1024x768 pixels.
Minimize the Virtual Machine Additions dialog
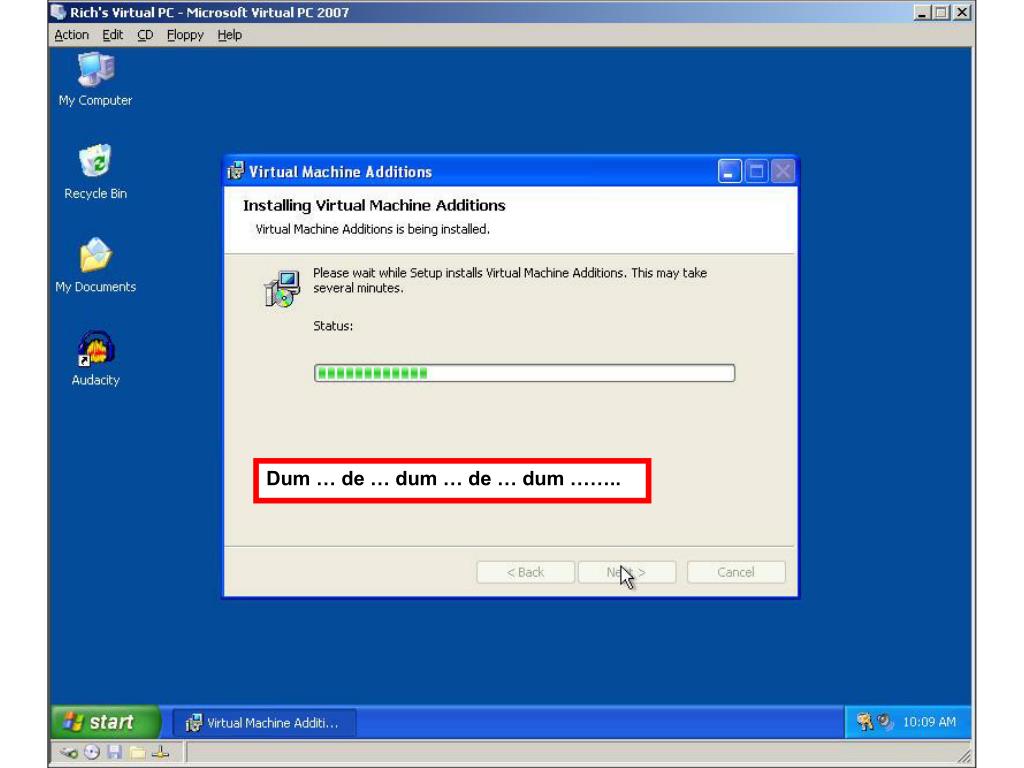[x=729, y=172]
